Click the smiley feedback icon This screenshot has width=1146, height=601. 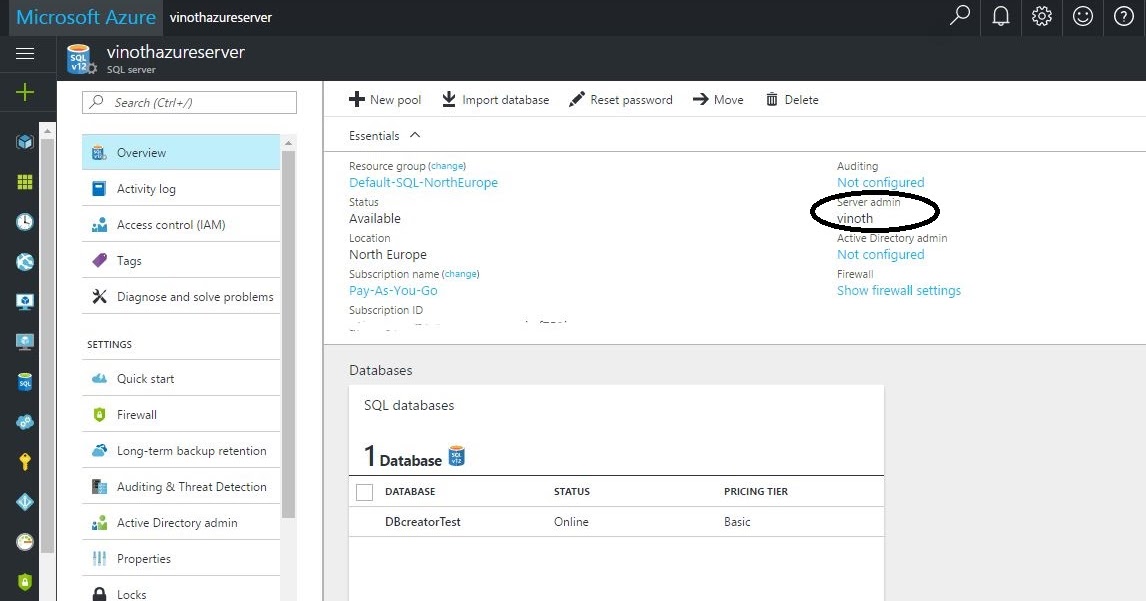1082,17
